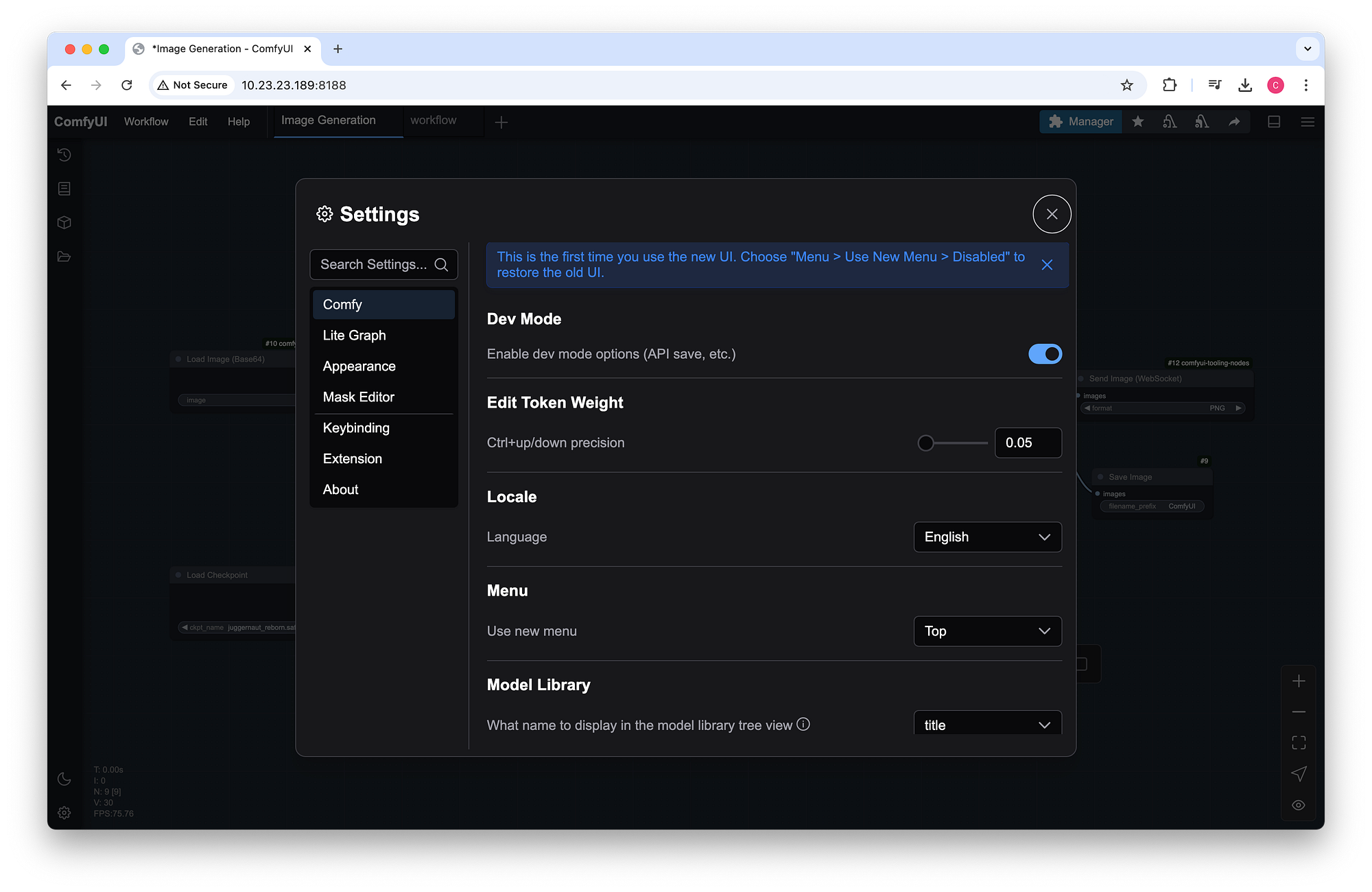Click the Manager button
This screenshot has height=892, width=1372.
pos(1081,121)
